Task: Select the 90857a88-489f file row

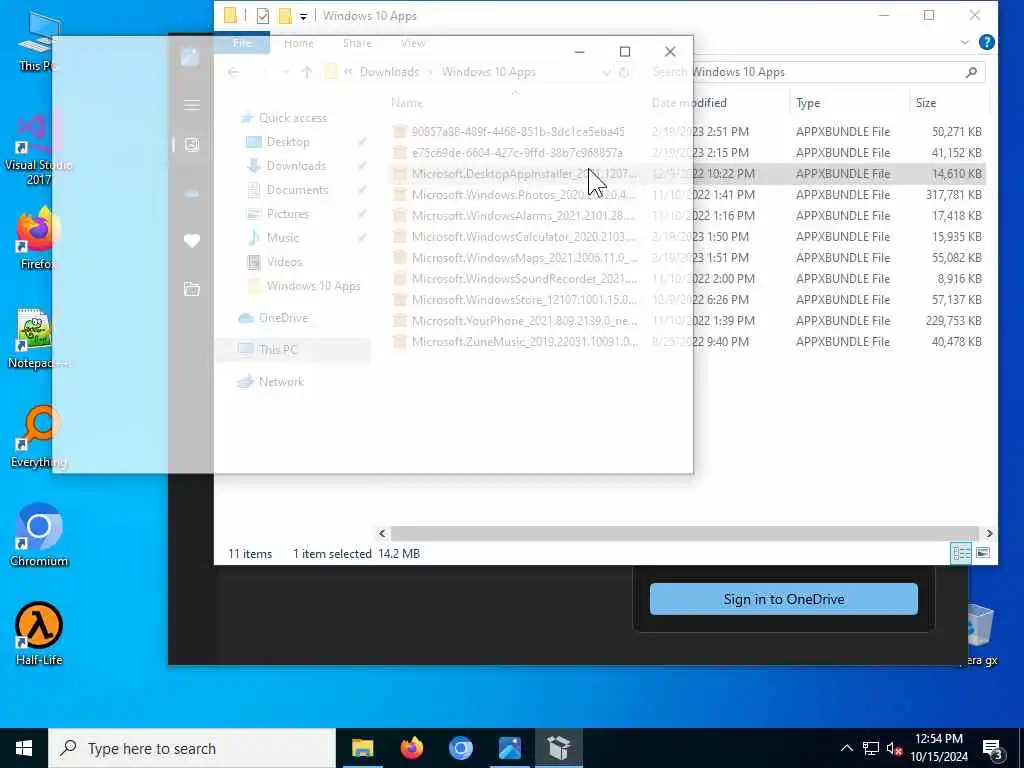Action: [687, 131]
